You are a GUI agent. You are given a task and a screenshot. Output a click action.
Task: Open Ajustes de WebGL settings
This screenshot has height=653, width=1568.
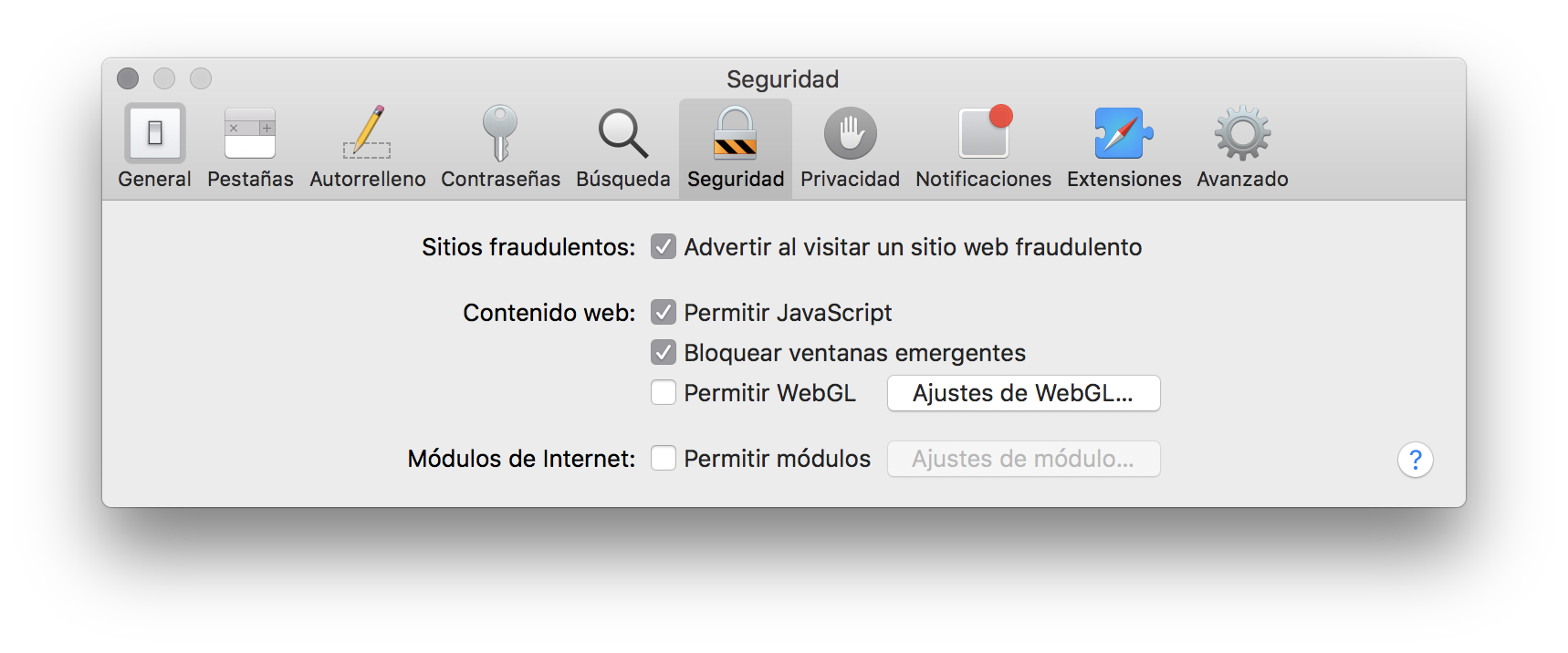click(x=1023, y=393)
